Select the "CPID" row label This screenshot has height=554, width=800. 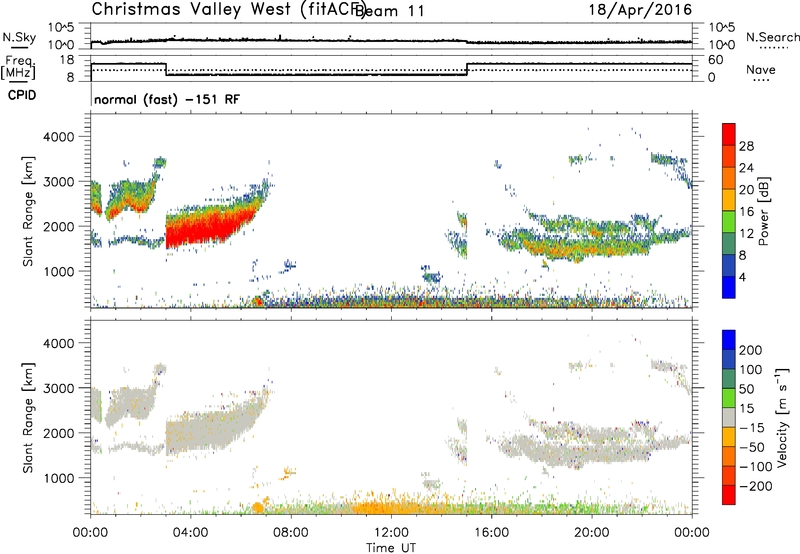pos(22,95)
